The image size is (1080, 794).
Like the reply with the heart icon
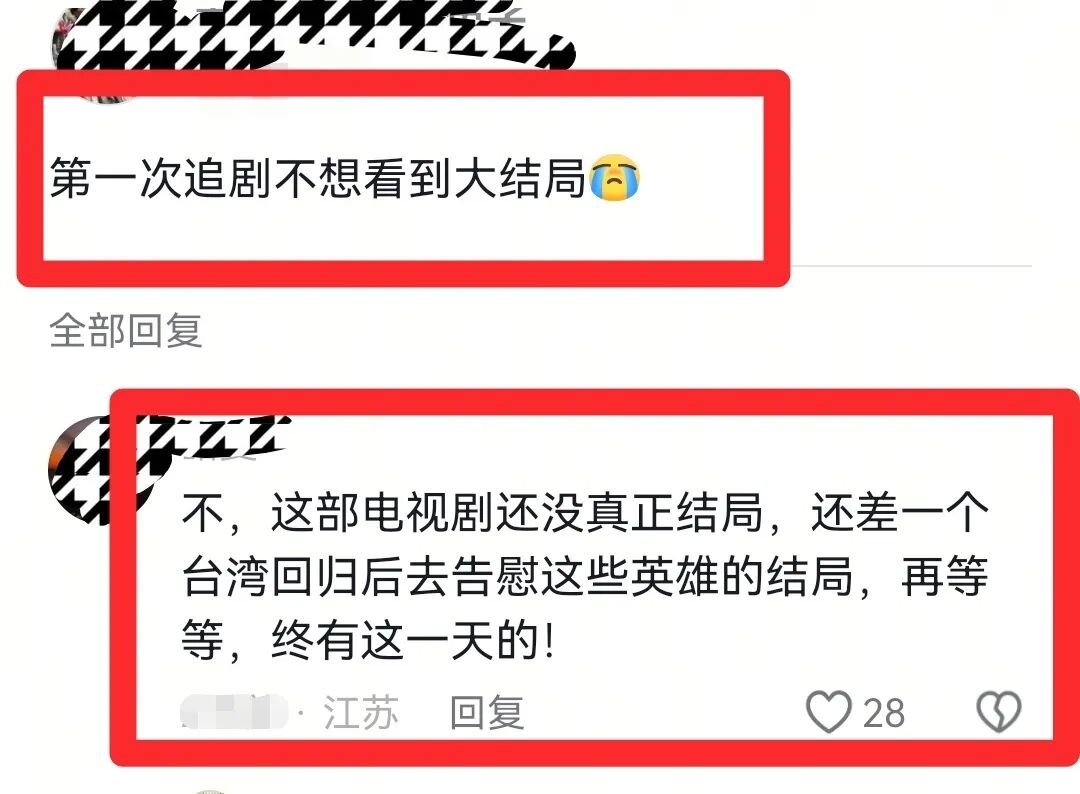pos(829,711)
